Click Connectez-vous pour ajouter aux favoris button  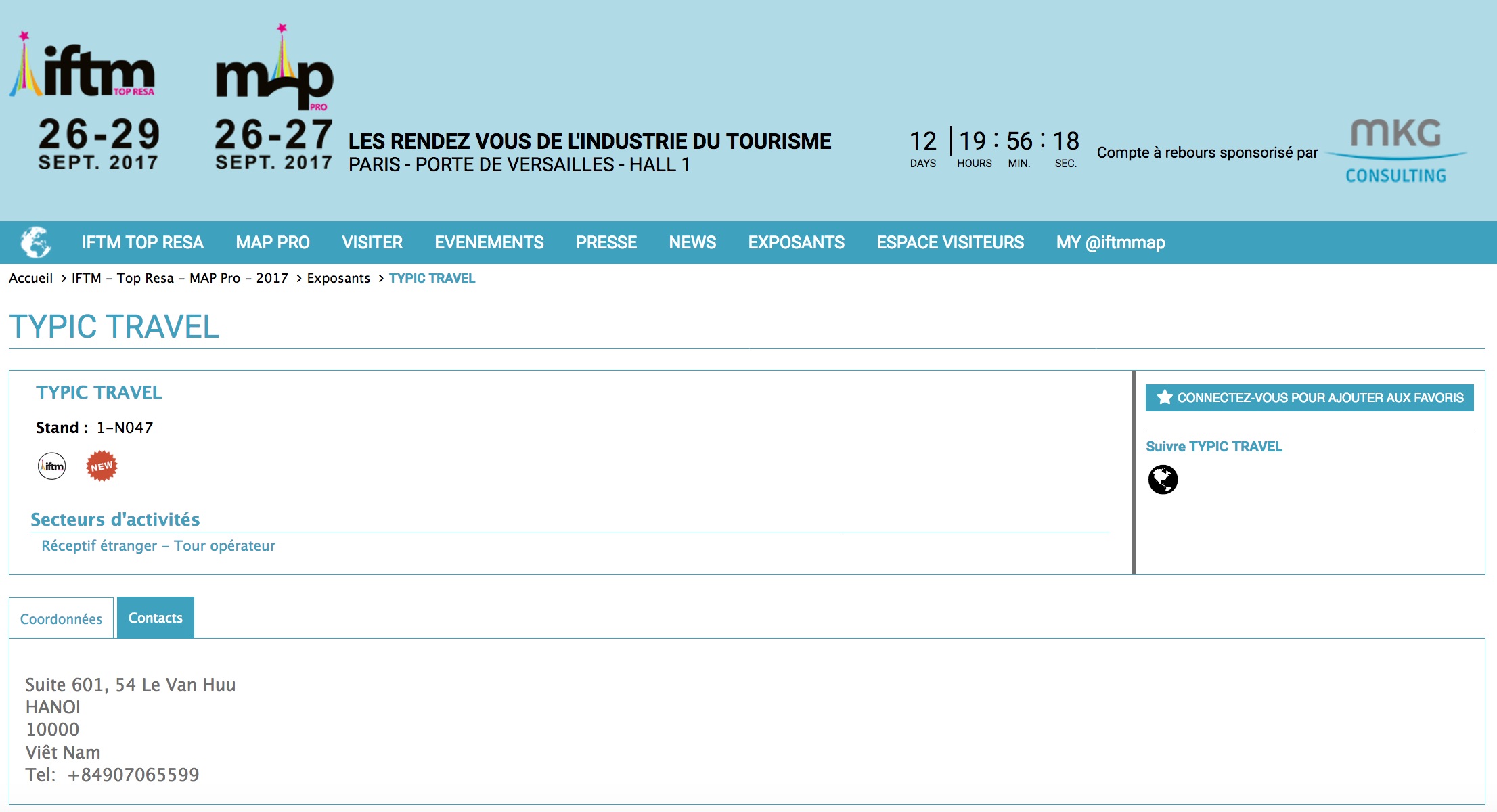click(x=1310, y=398)
